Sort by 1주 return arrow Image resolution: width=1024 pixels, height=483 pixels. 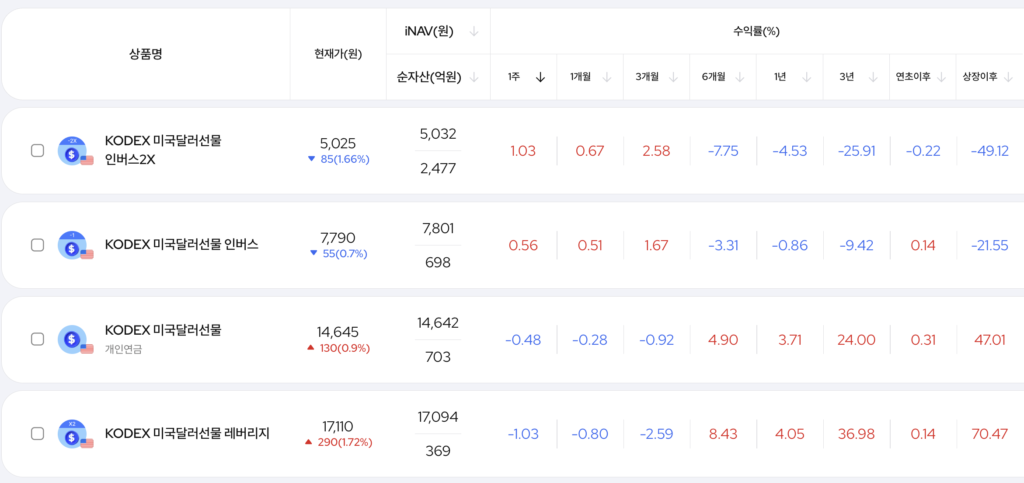pos(540,77)
